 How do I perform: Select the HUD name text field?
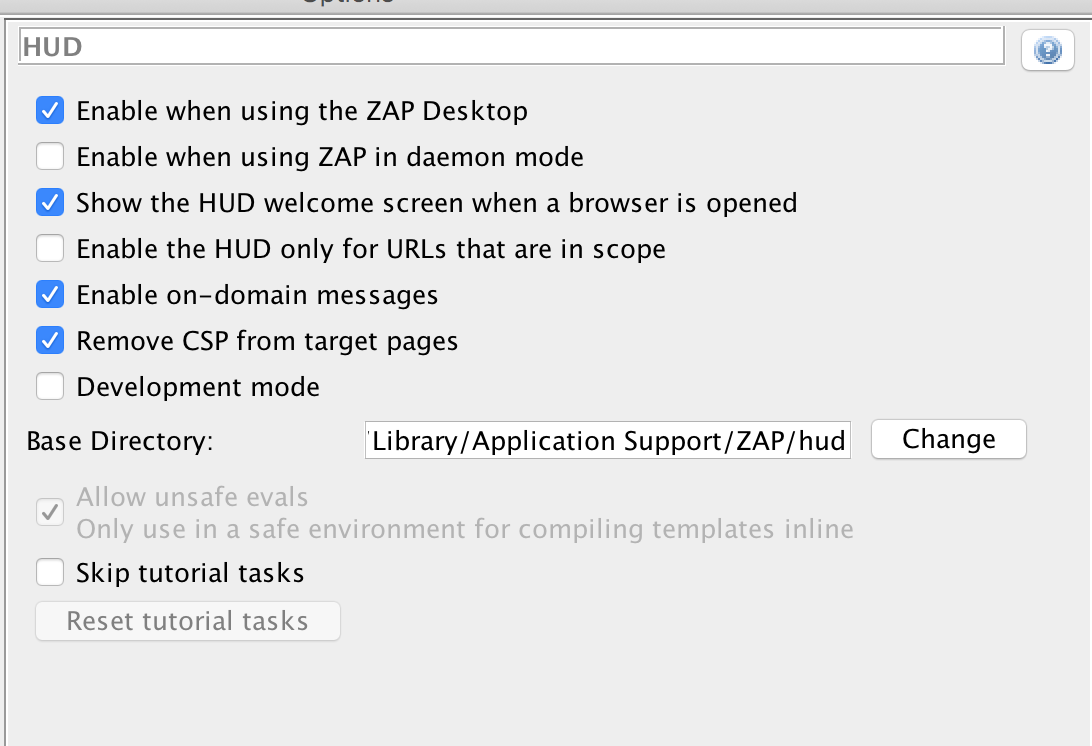510,46
